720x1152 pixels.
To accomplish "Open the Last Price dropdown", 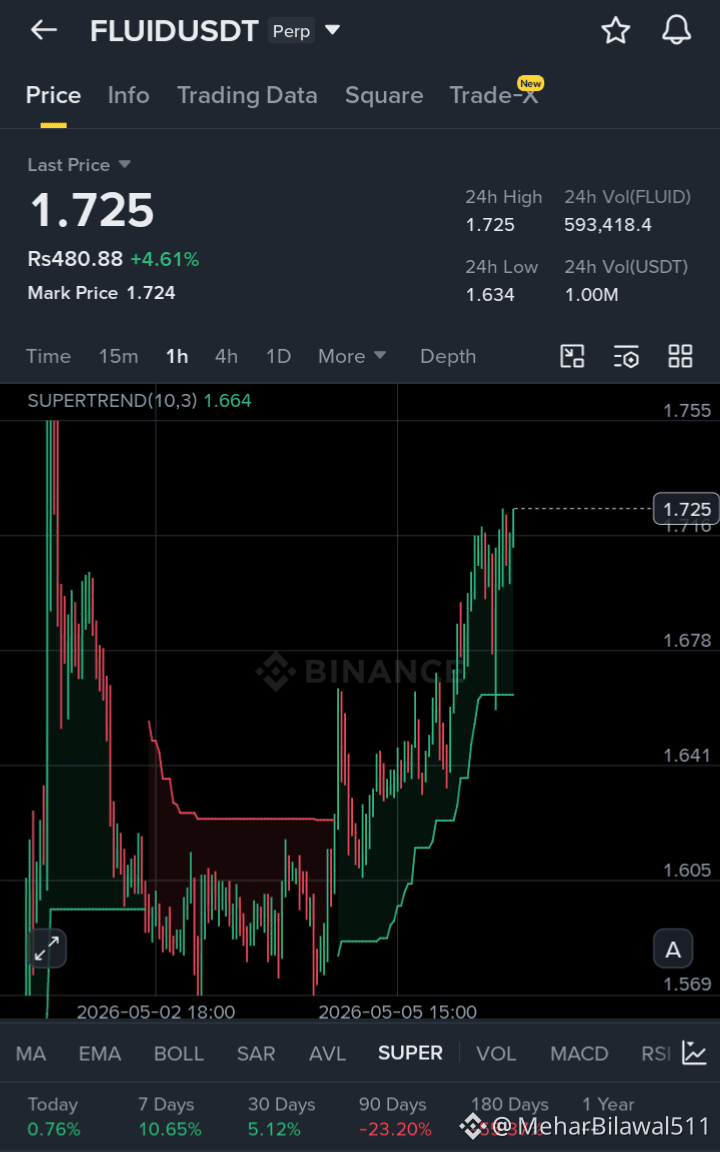I will point(124,165).
